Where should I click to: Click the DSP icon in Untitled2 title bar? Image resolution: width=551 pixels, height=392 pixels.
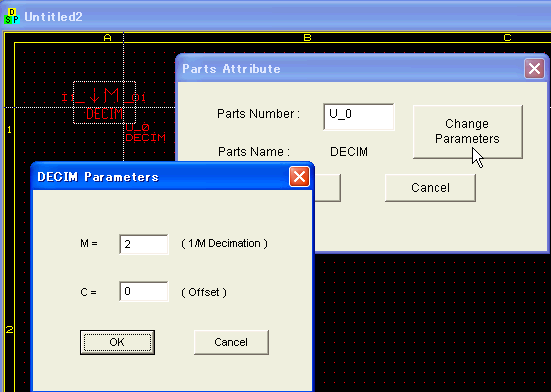pos(12,17)
